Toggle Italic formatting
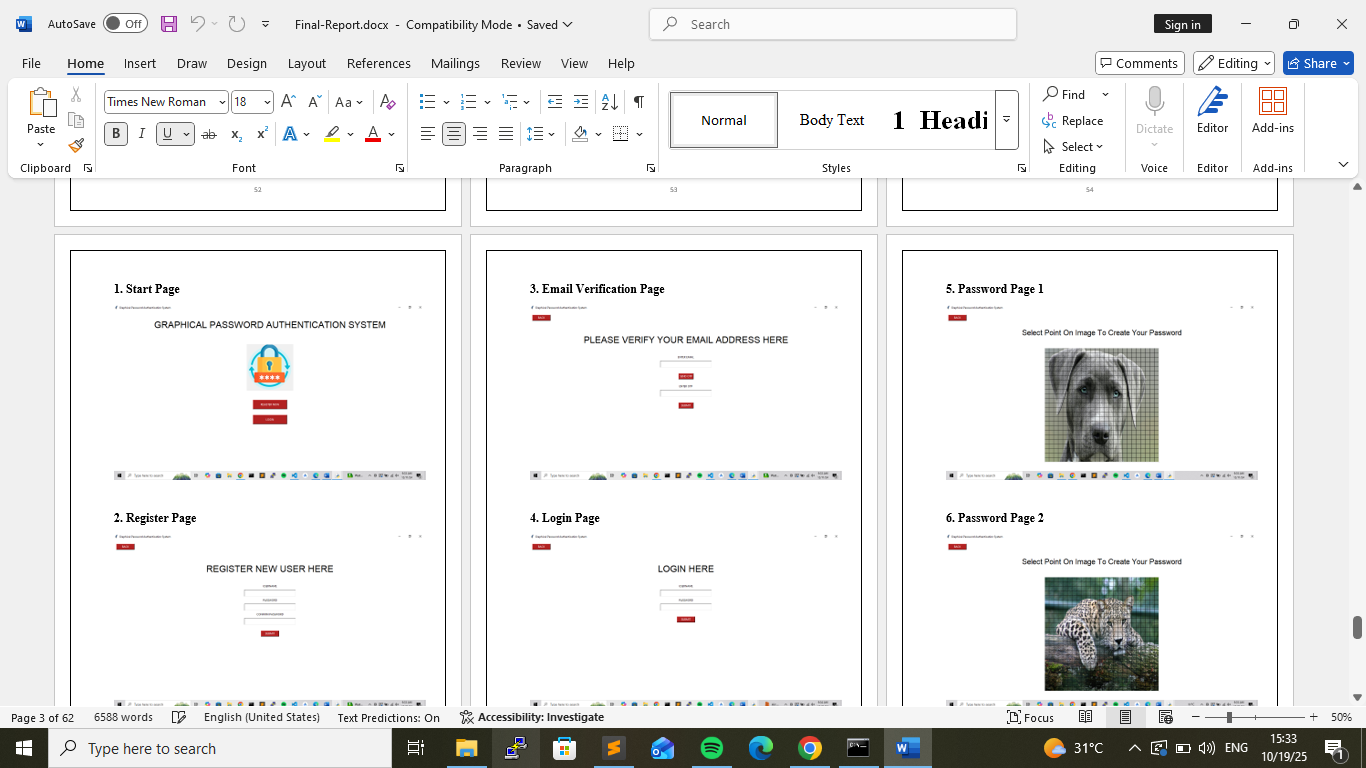The image size is (1366, 768). click(x=142, y=134)
